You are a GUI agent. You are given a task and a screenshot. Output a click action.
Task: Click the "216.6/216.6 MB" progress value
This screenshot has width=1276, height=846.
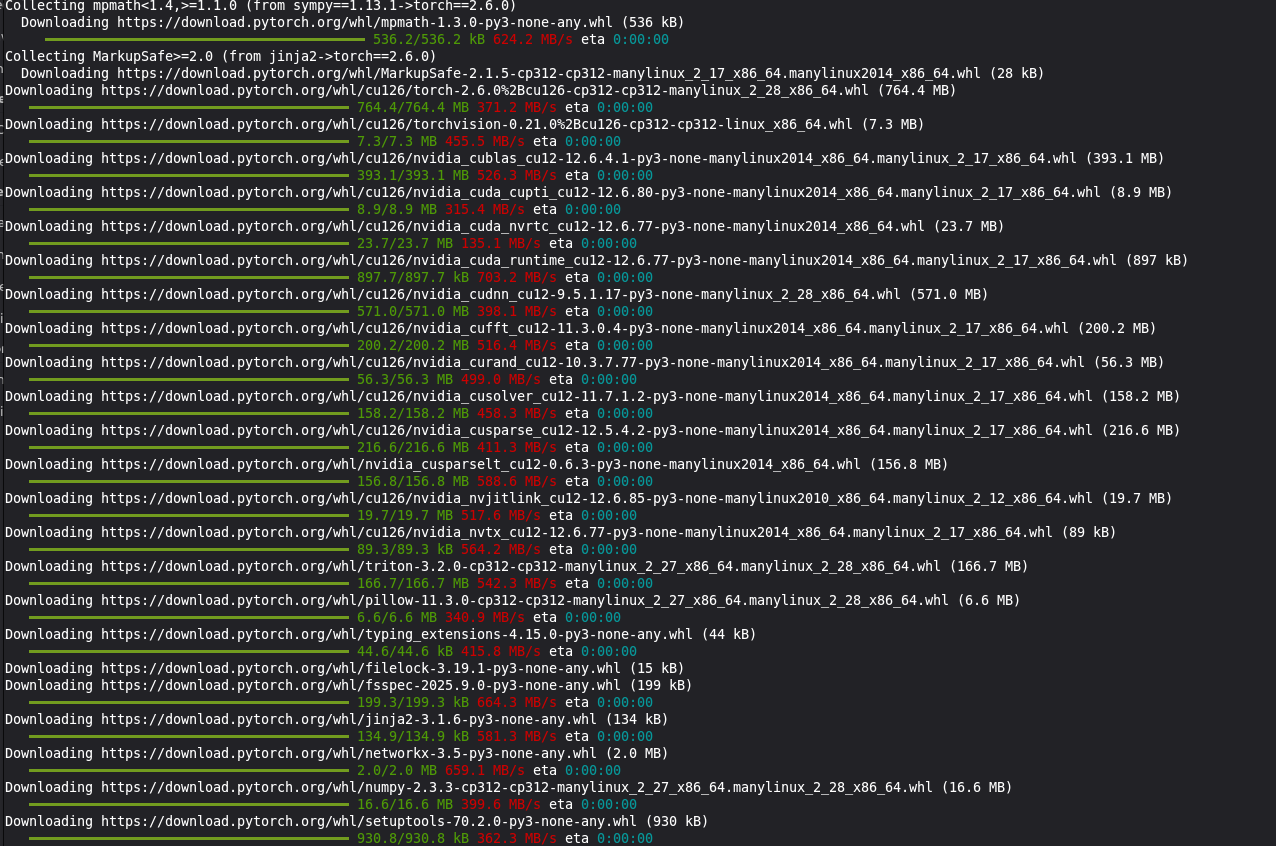(413, 447)
